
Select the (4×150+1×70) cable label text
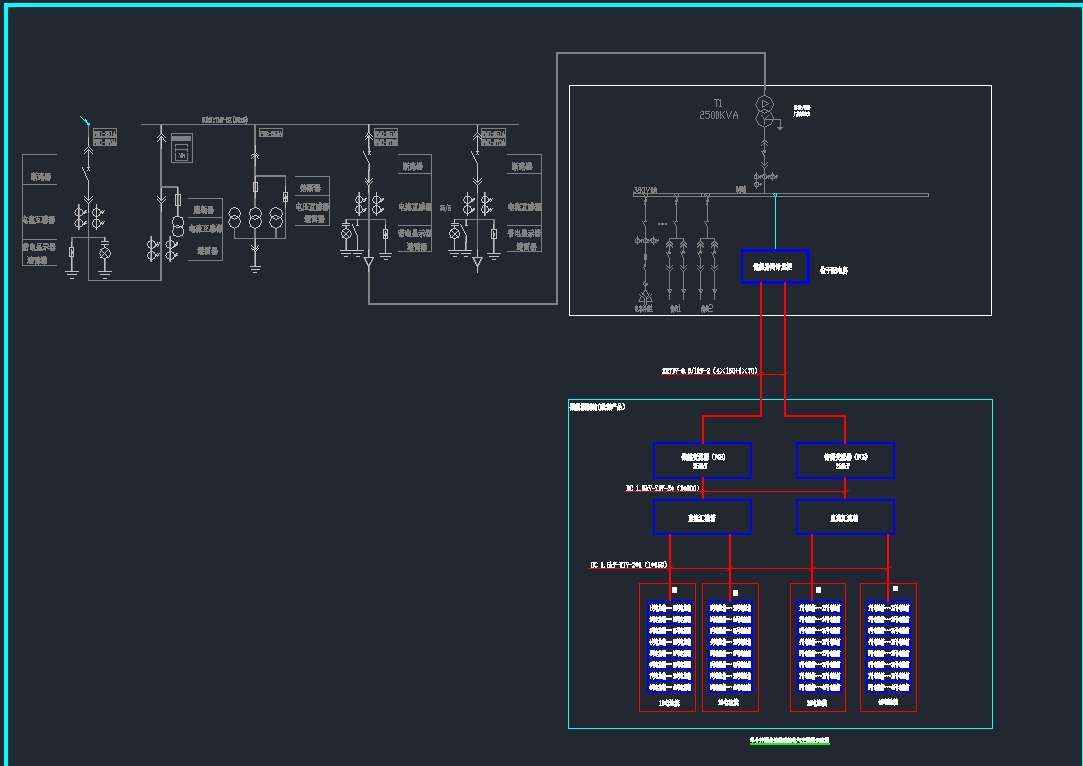pyautogui.click(x=710, y=371)
